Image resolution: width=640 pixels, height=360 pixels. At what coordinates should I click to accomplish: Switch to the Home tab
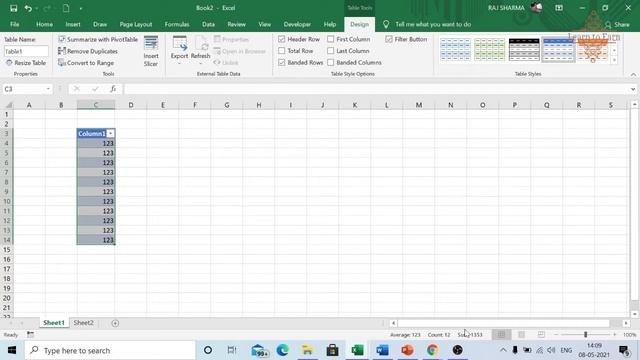point(44,24)
